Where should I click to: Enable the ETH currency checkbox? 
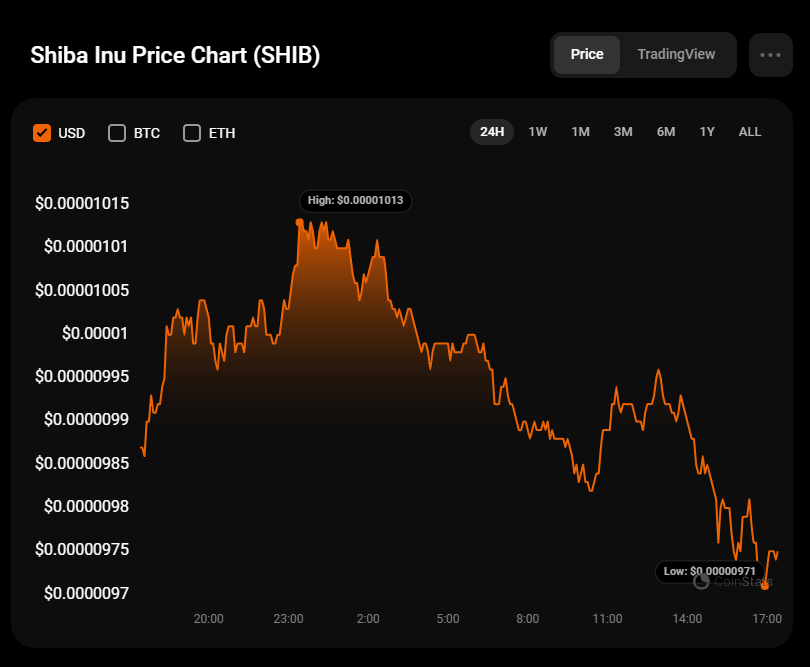(192, 133)
